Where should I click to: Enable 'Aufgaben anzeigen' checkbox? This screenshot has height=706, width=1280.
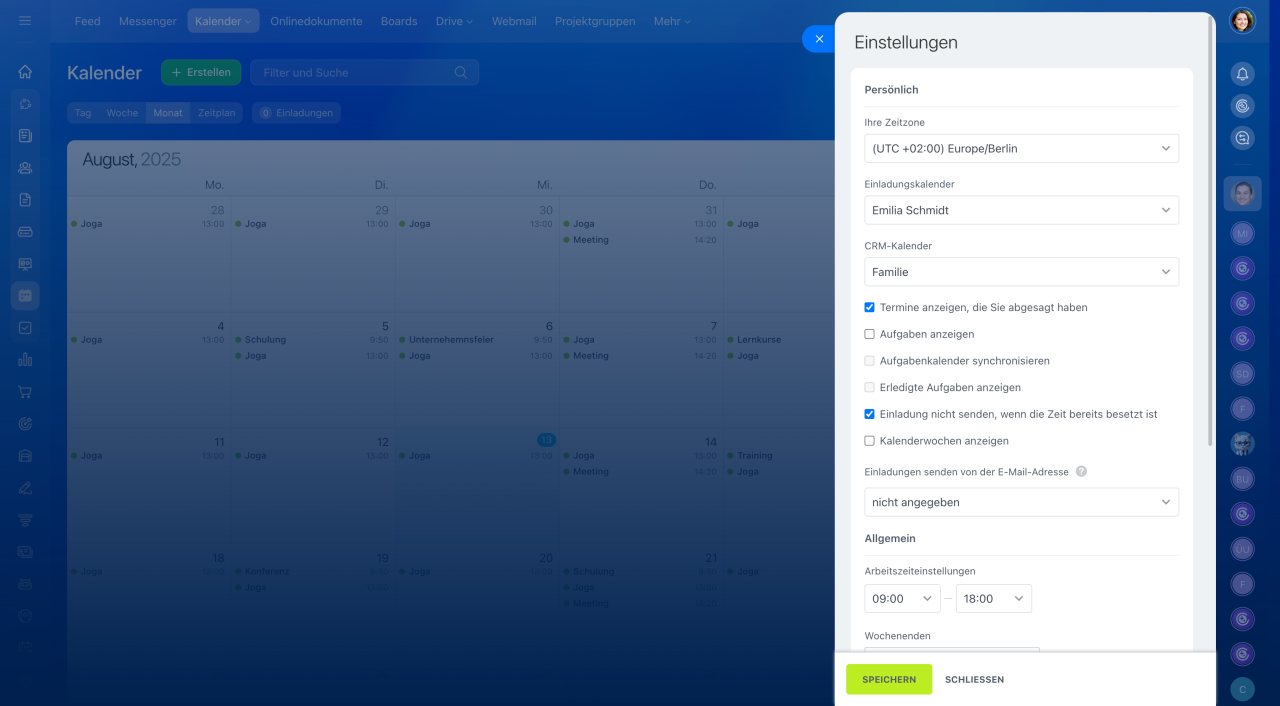click(x=869, y=334)
